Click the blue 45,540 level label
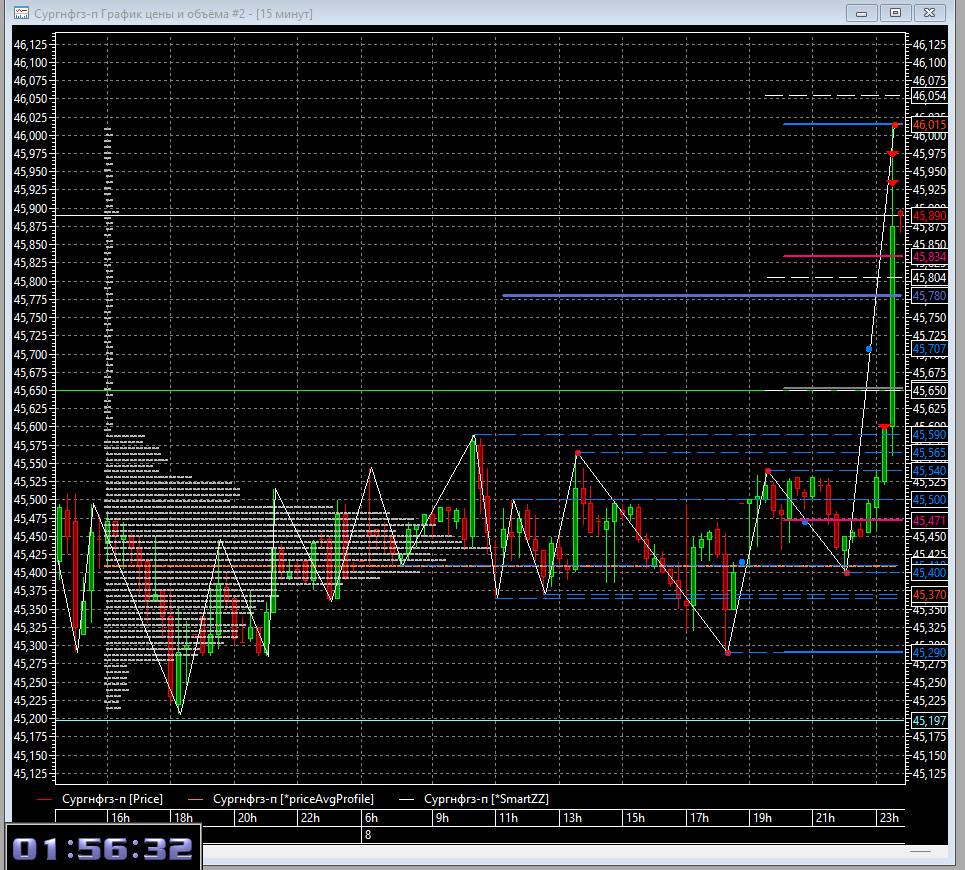The width and height of the screenshot is (965, 870). click(x=929, y=471)
